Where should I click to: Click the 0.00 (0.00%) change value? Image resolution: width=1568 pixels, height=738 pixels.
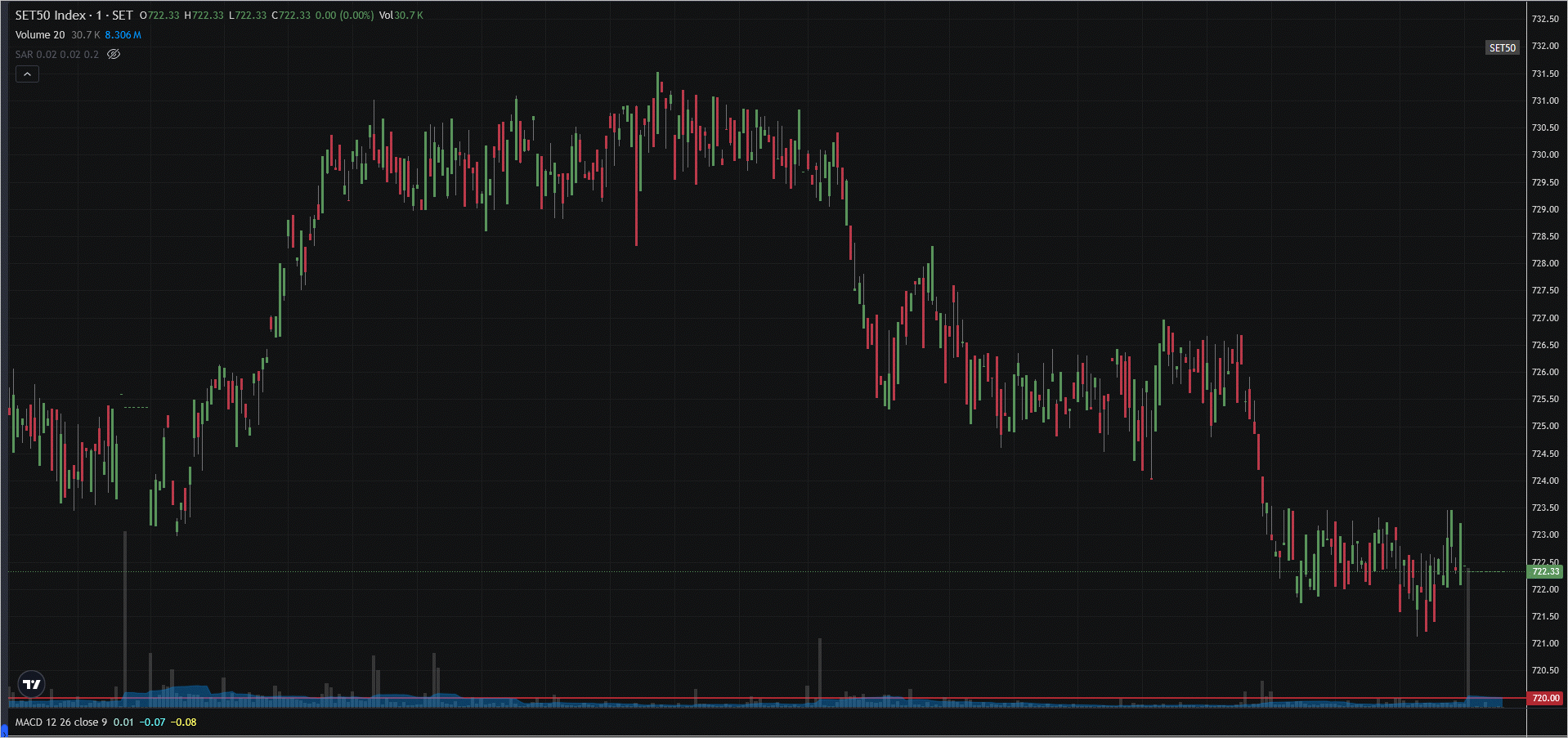[x=344, y=16]
